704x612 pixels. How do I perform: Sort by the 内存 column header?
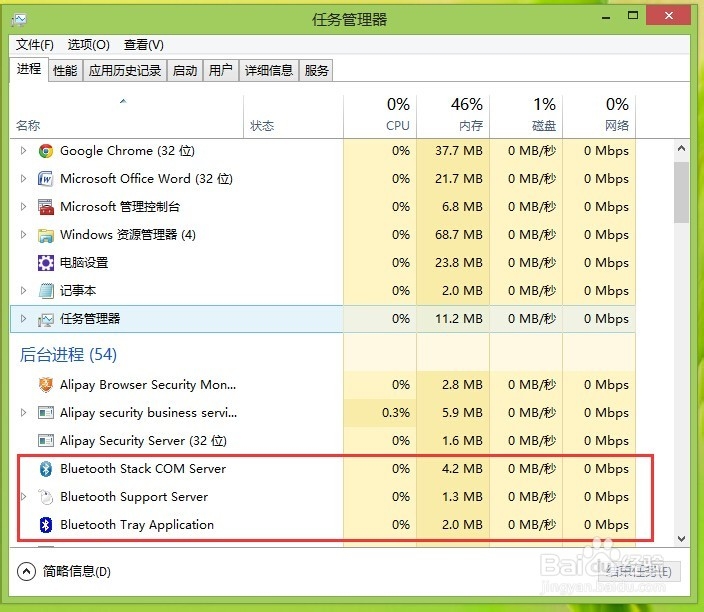[x=453, y=117]
